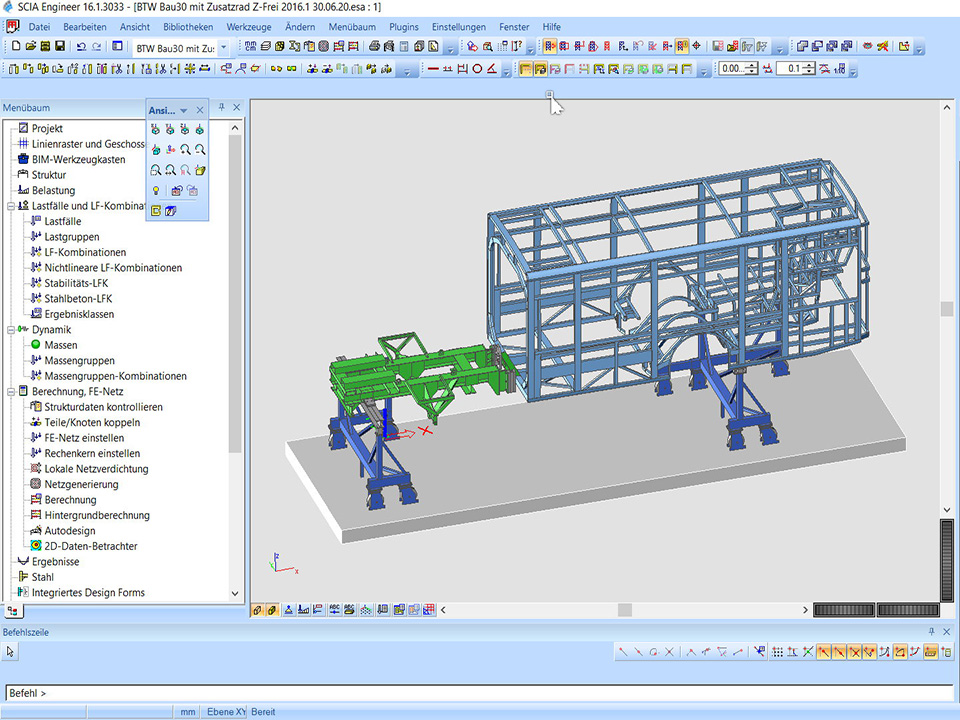The height and width of the screenshot is (720, 960).
Task: Click the Undo arrow icon
Action: (81, 47)
